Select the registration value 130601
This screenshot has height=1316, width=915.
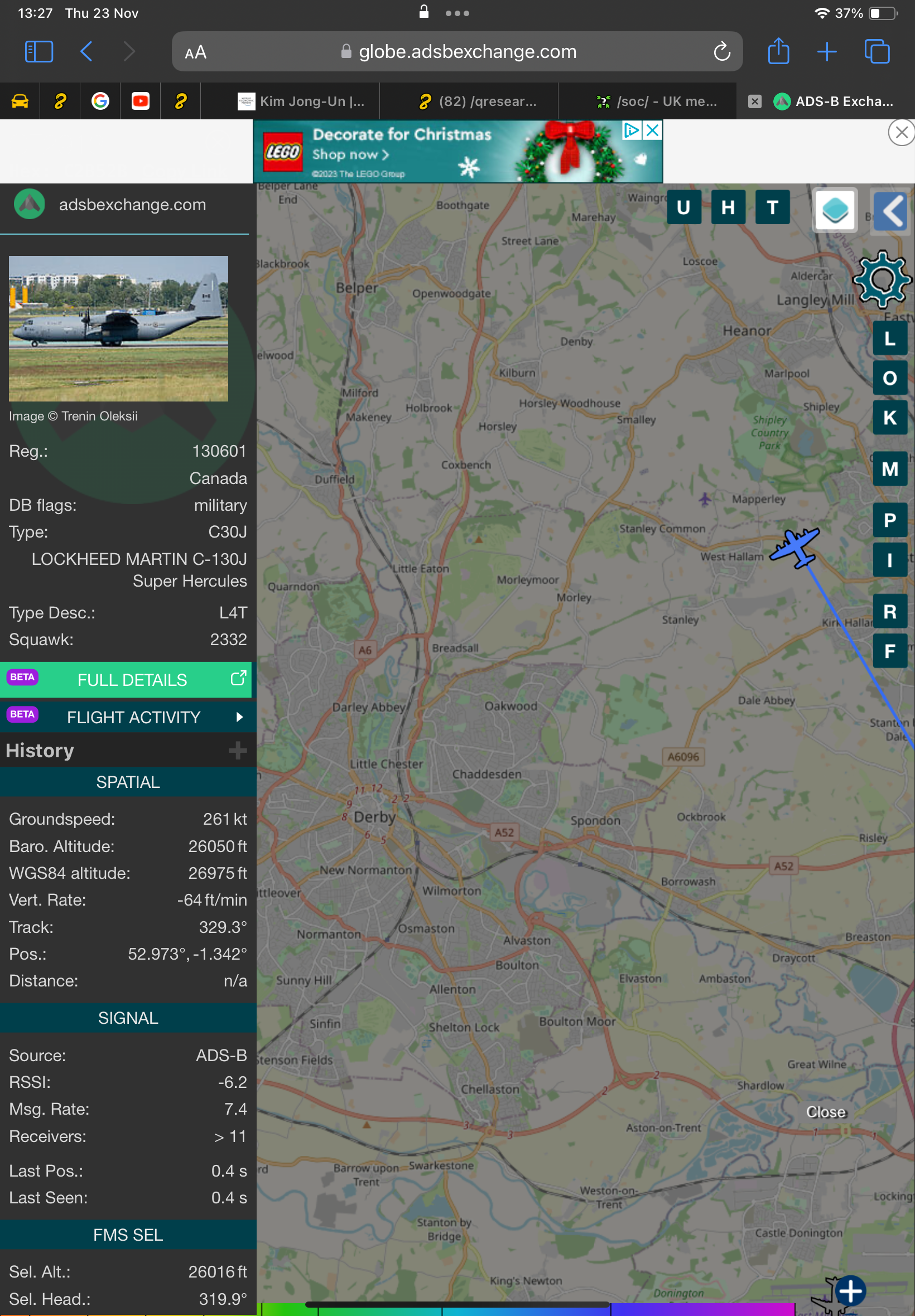pos(219,452)
